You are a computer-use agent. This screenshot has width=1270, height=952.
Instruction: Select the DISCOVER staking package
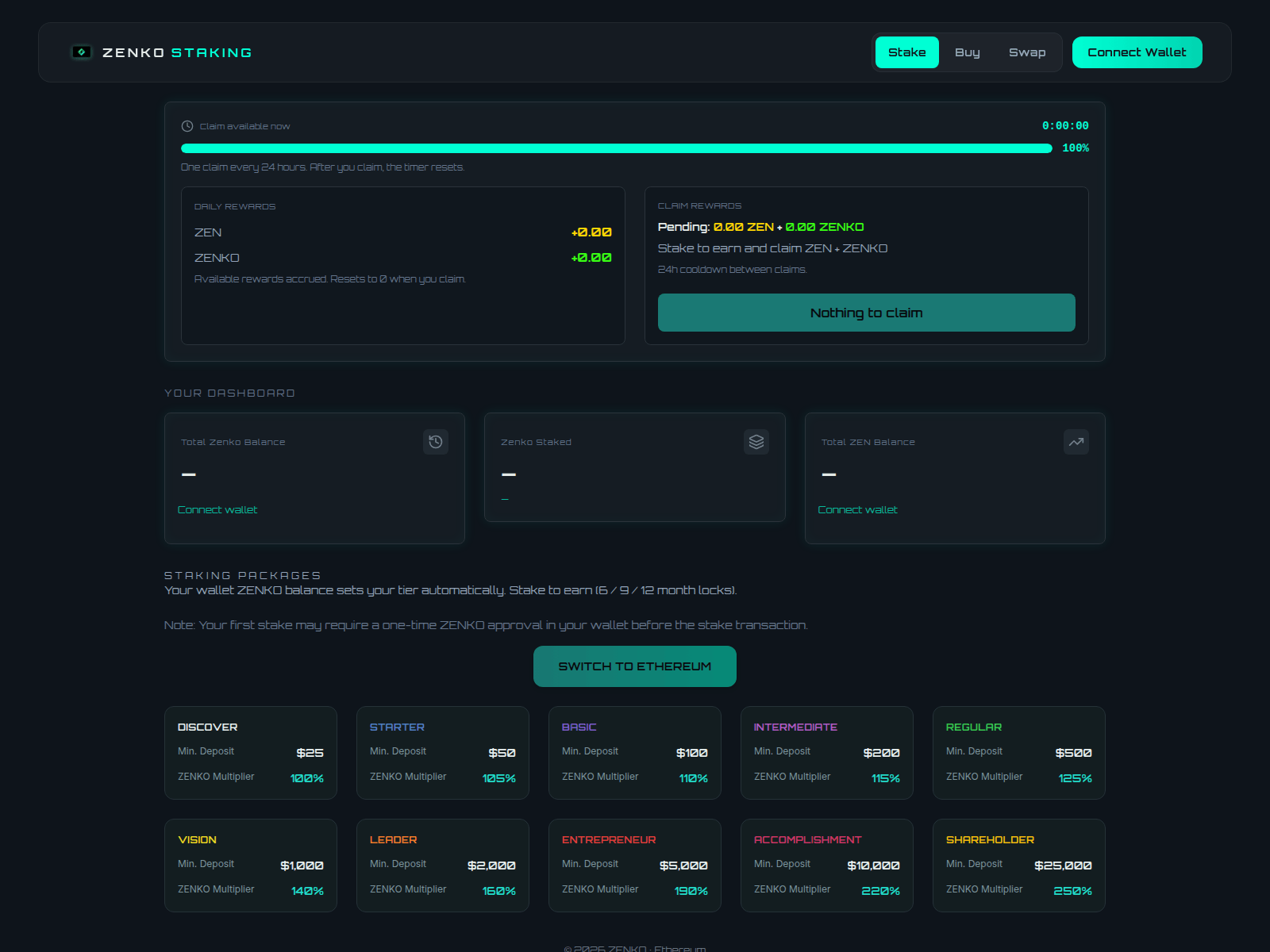251,752
